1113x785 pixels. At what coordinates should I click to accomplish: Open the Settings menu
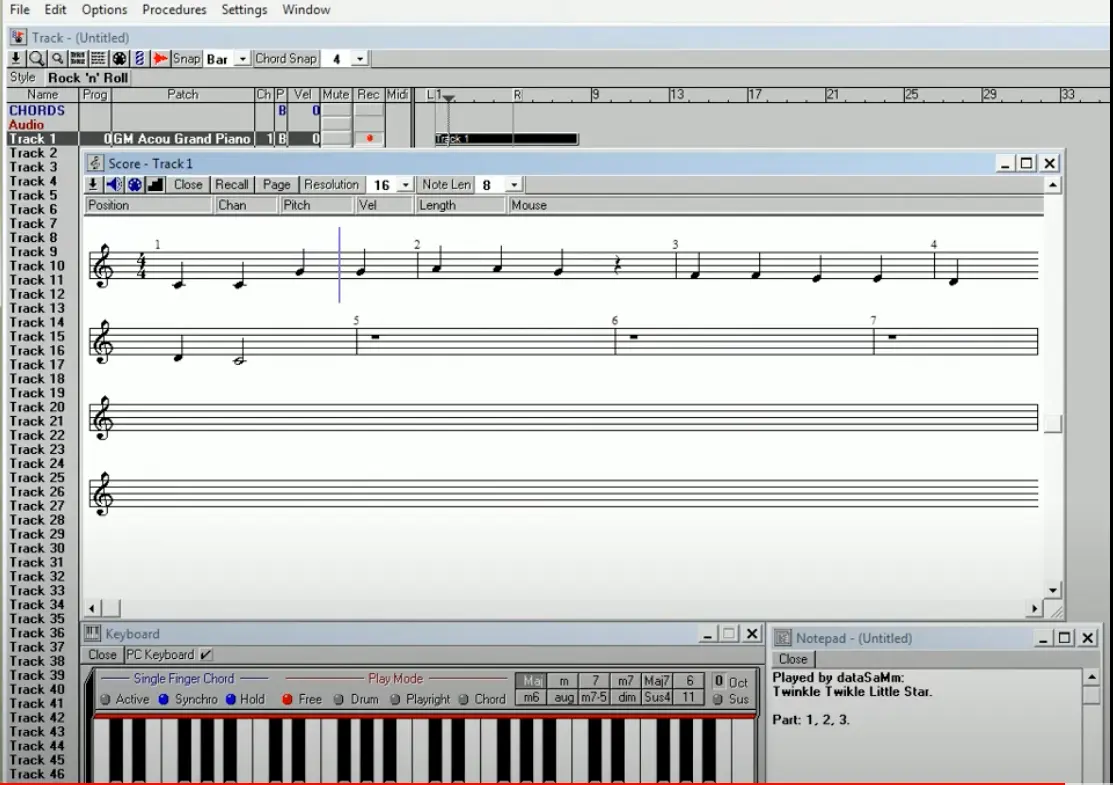pos(244,10)
